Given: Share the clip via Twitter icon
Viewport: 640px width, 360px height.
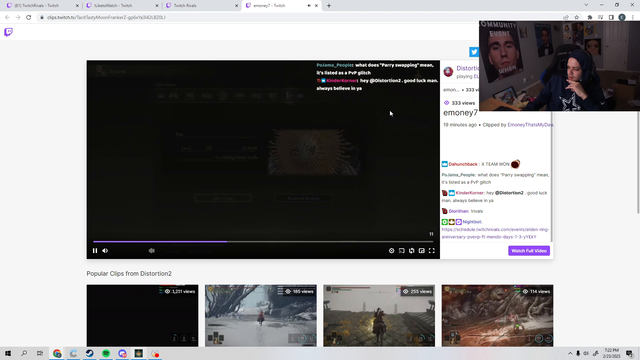Looking at the screenshot, I should pyautogui.click(x=473, y=52).
